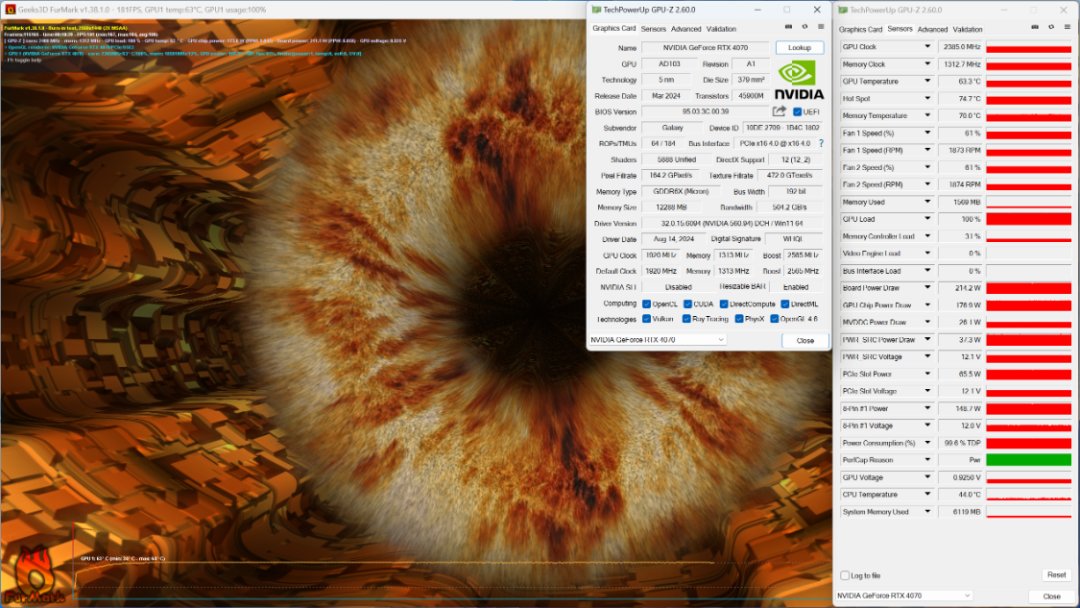Open the Fan 1 Speed (RPM) dropdown arrow
1080x608 pixels.
tap(927, 150)
